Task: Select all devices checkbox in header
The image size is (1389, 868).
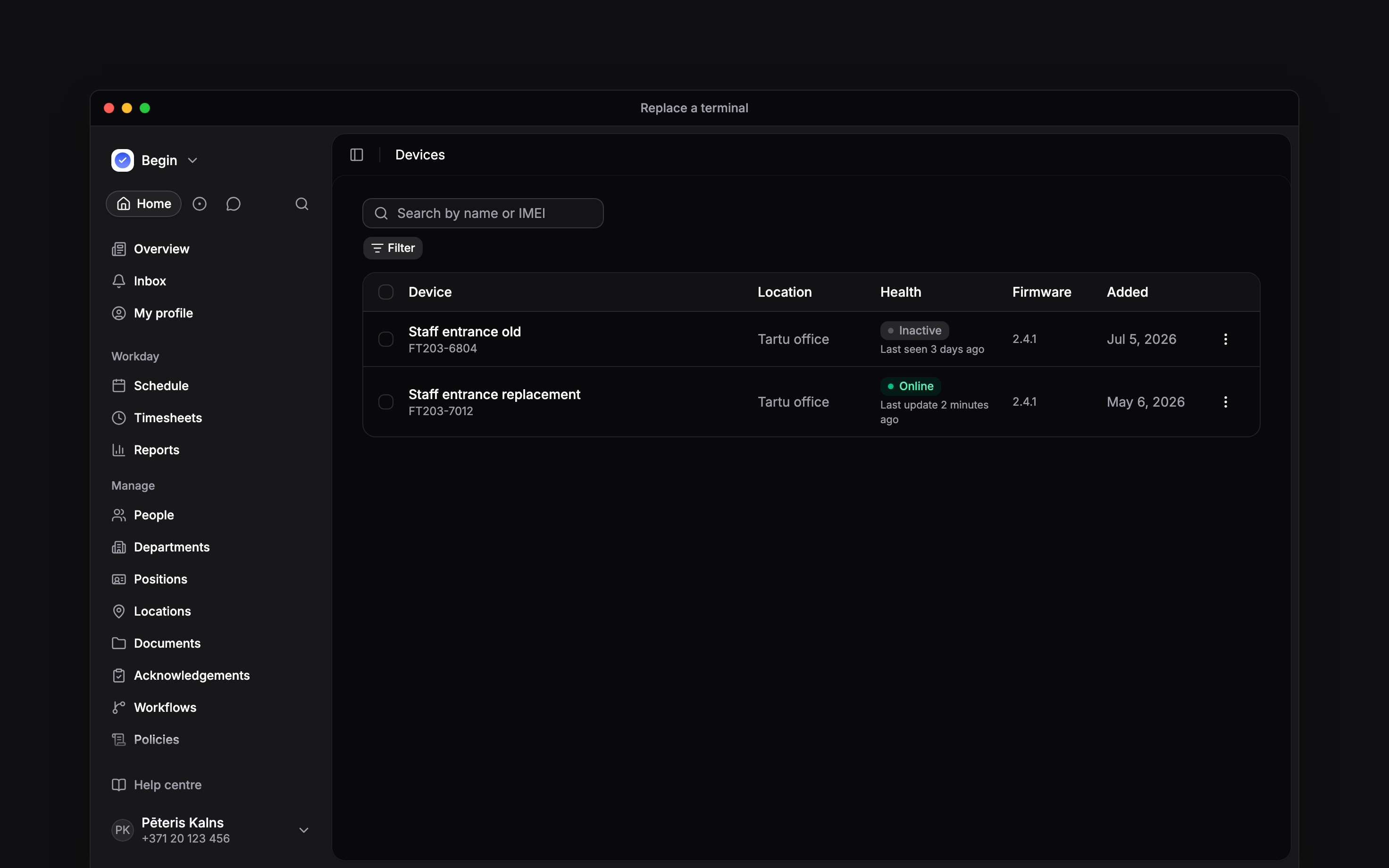Action: [x=386, y=292]
